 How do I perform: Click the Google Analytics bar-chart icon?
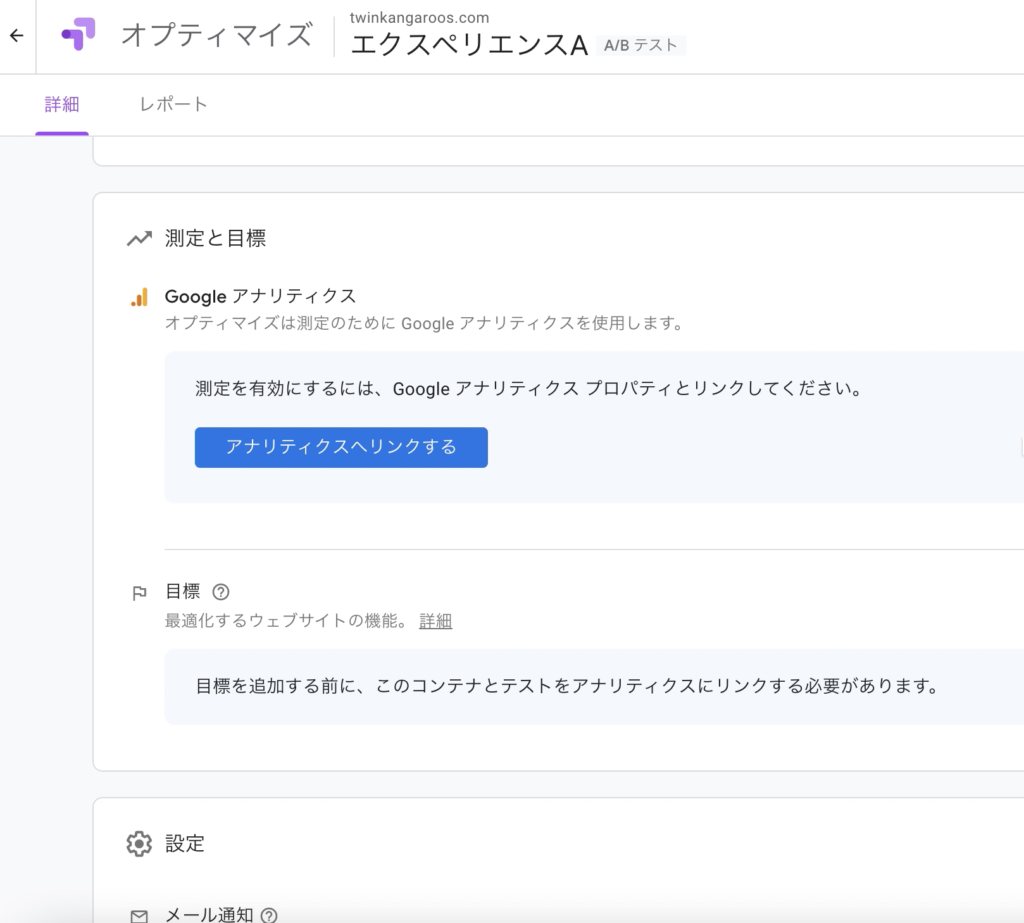click(x=140, y=297)
